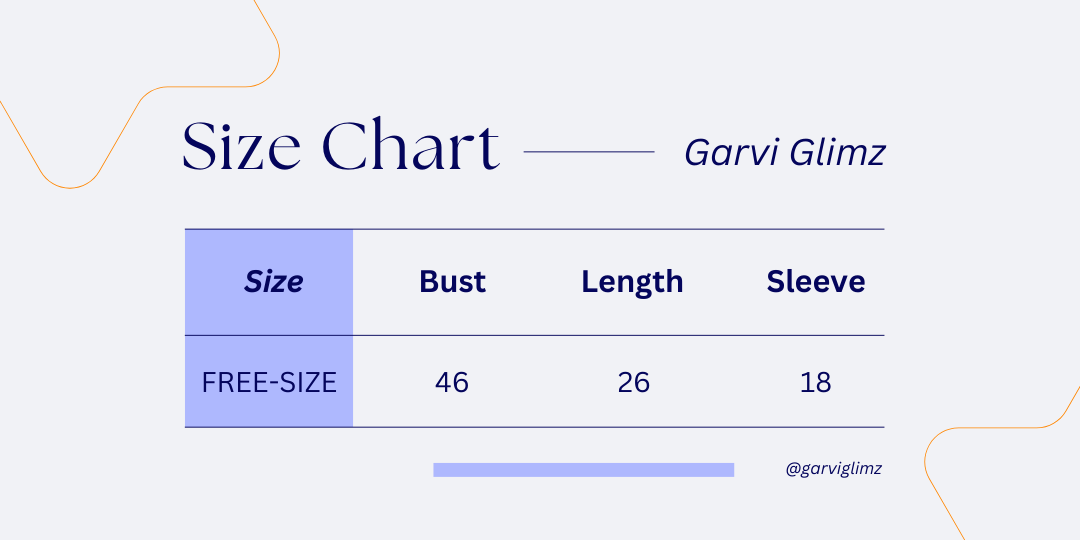
Task: Click the word "Size" in the large heading
Action: coord(241,147)
